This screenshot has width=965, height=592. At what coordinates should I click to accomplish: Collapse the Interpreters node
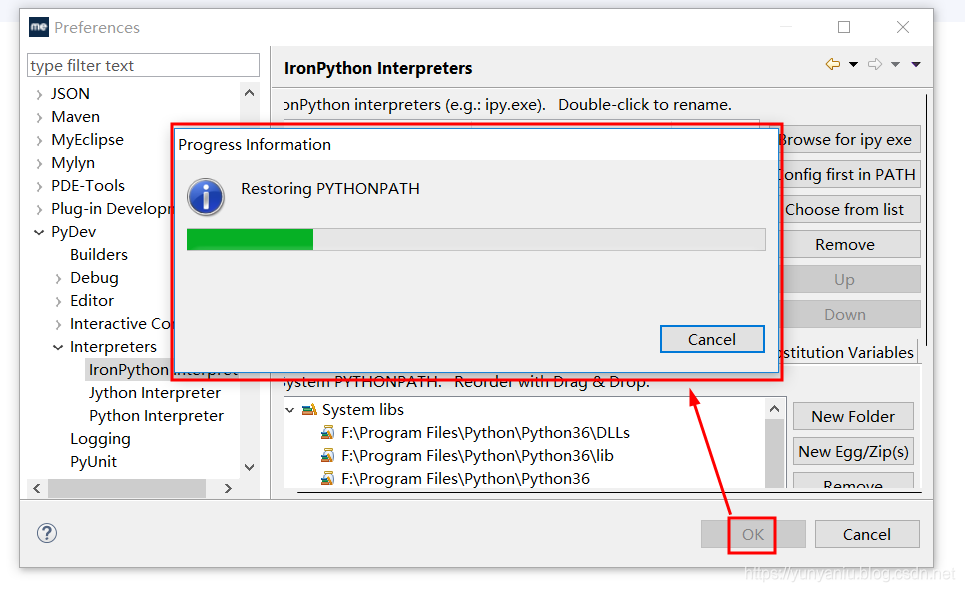pos(58,347)
